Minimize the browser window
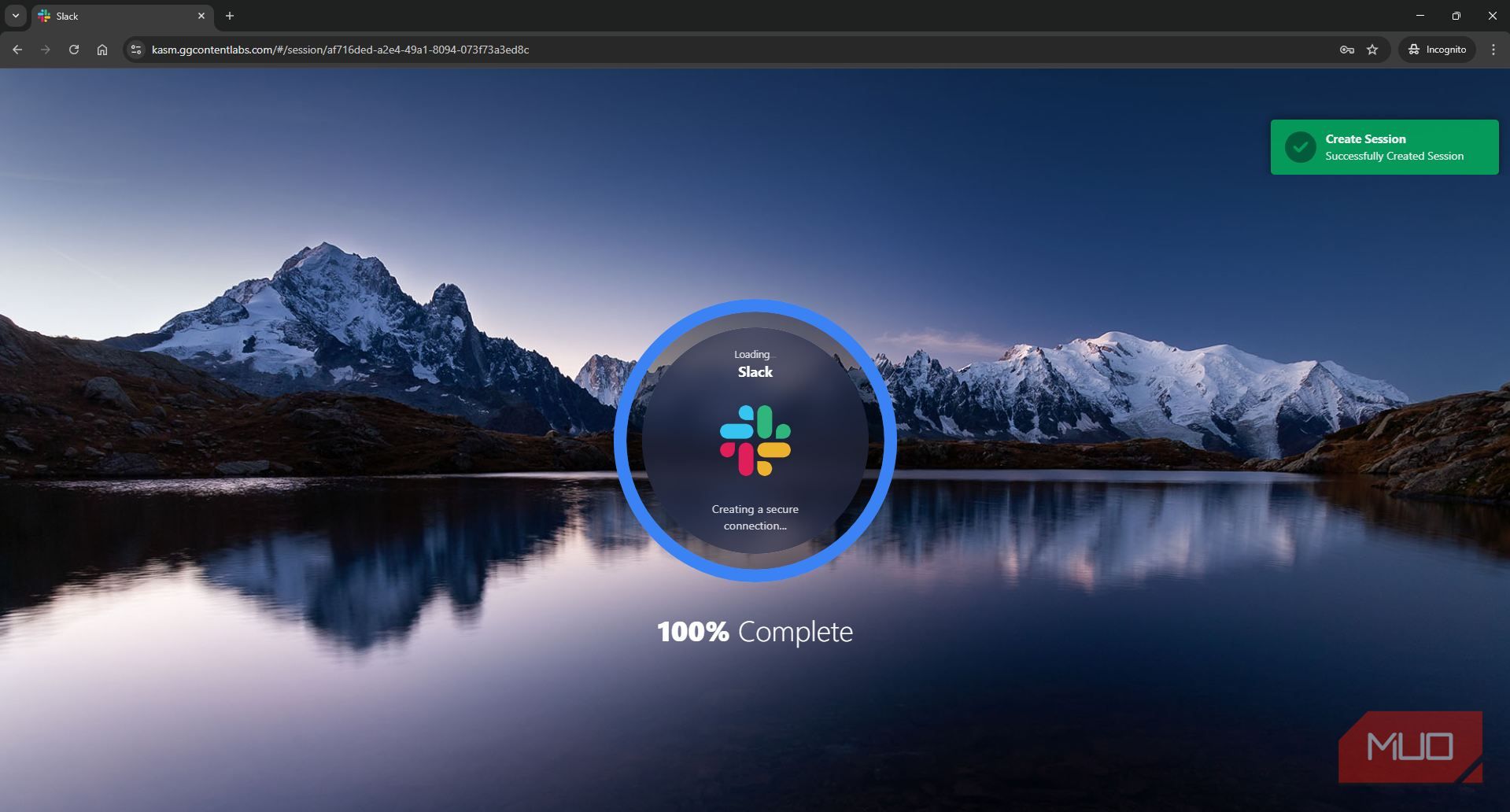This screenshot has height=812, width=1510. tap(1420, 16)
